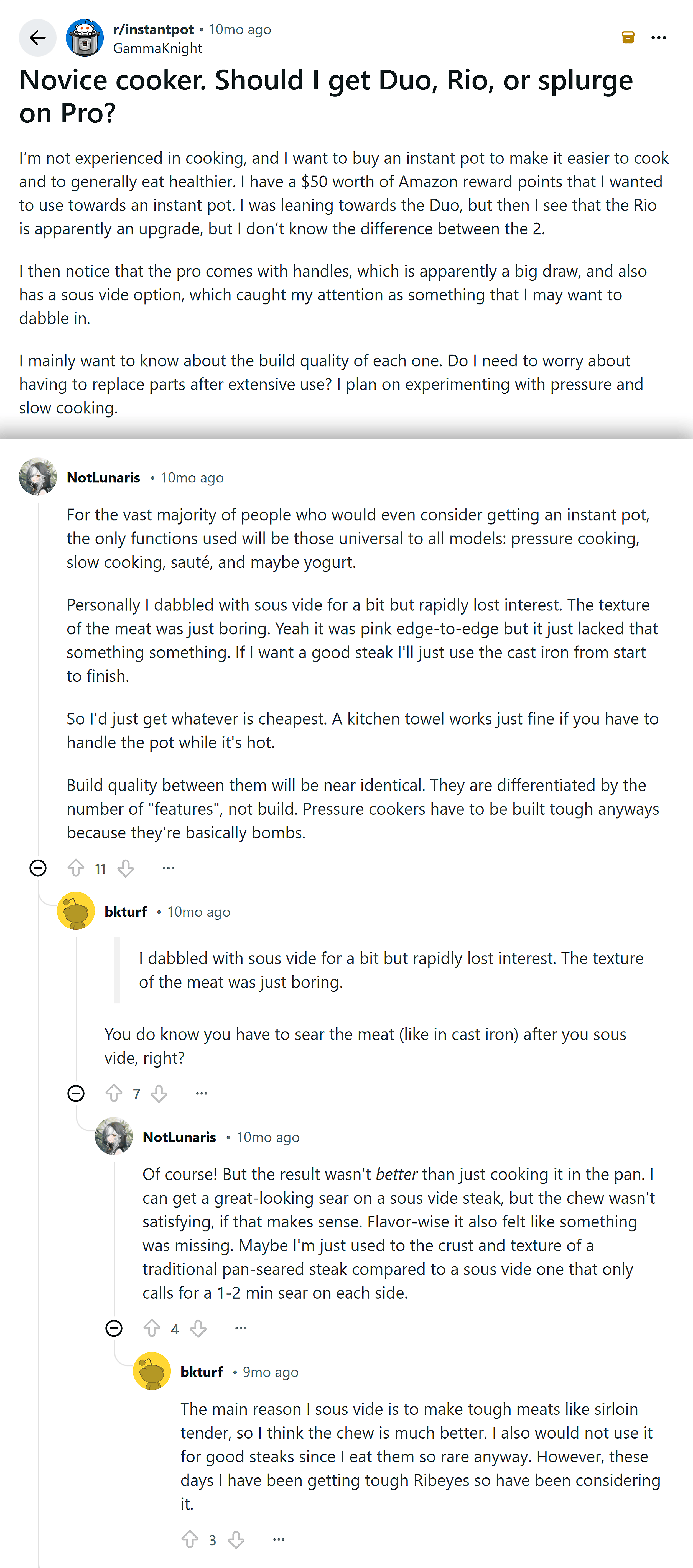The height and width of the screenshot is (1568, 693).
Task: Click the back arrow to leave the post
Action: click(x=37, y=37)
